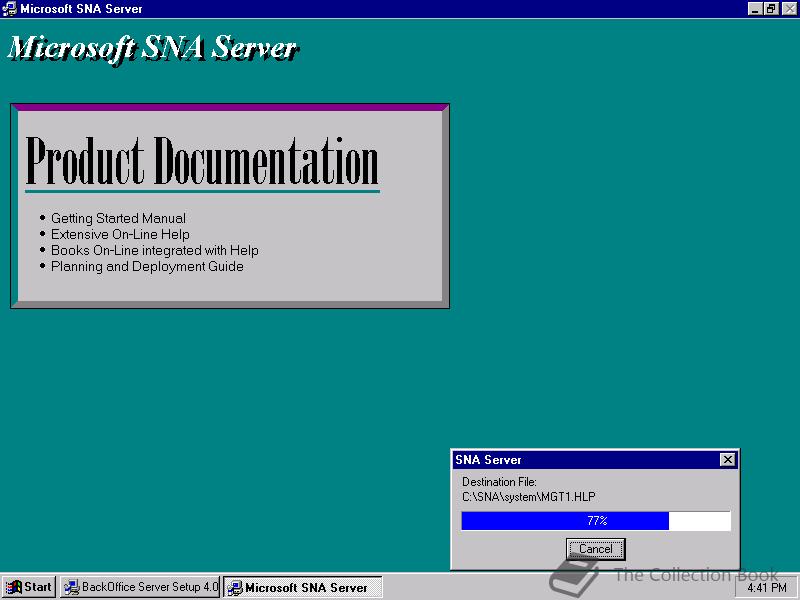Viewport: 800px width, 600px height.
Task: Cancel the SNA Server file copy
Action: pyautogui.click(x=595, y=549)
